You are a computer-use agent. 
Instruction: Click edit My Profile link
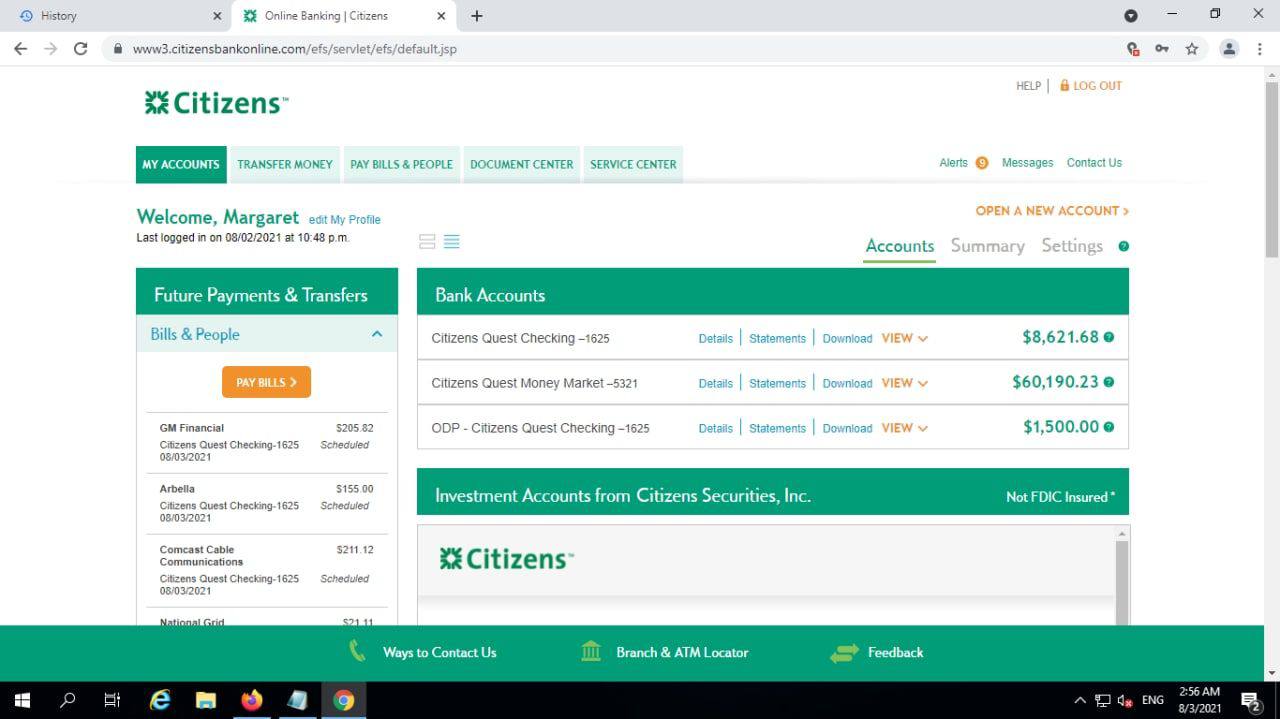point(344,220)
